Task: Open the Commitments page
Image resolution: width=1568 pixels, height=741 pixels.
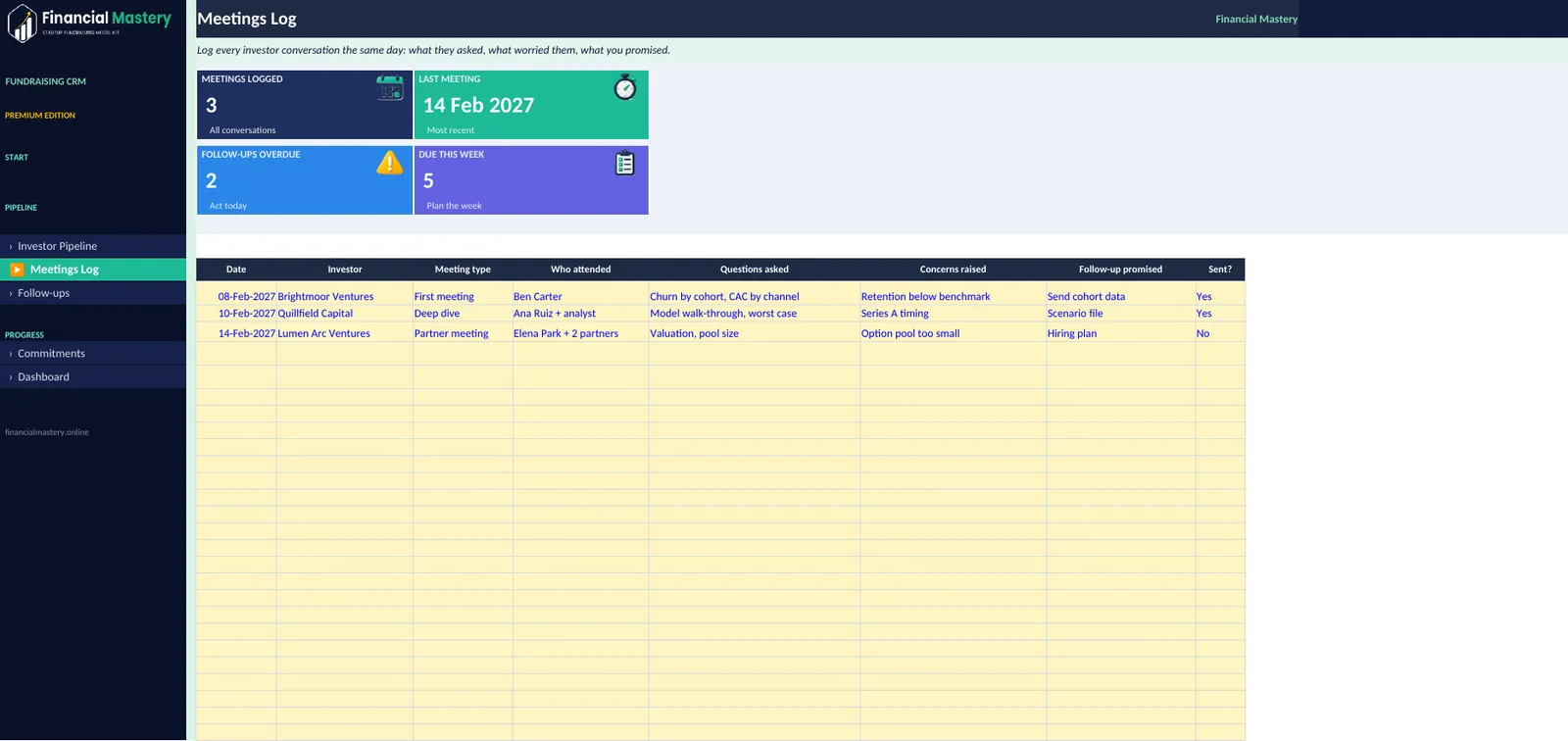Action: pos(93,353)
